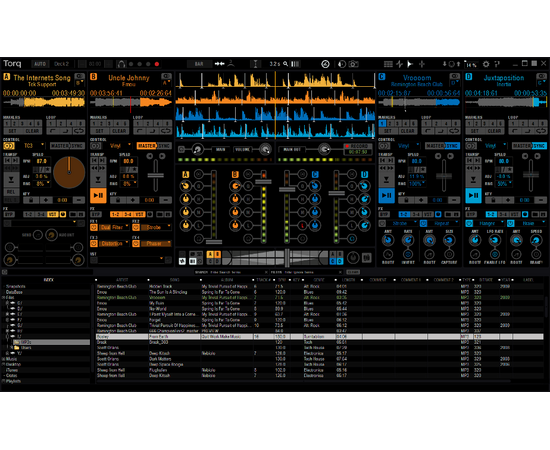This screenshot has width=550, height=450.
Task: Click the play/pause button on Deck B
Action: coord(98,195)
